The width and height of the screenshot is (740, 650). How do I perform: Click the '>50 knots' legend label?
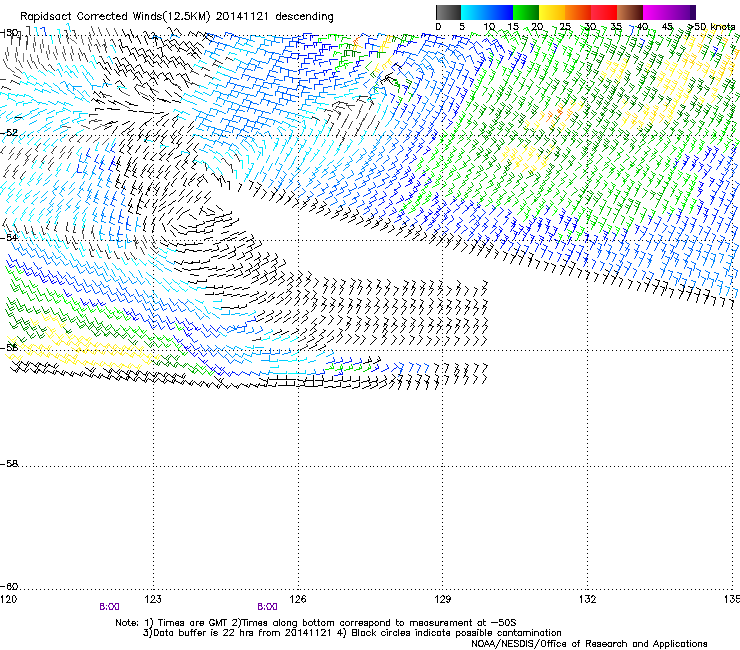tap(712, 27)
